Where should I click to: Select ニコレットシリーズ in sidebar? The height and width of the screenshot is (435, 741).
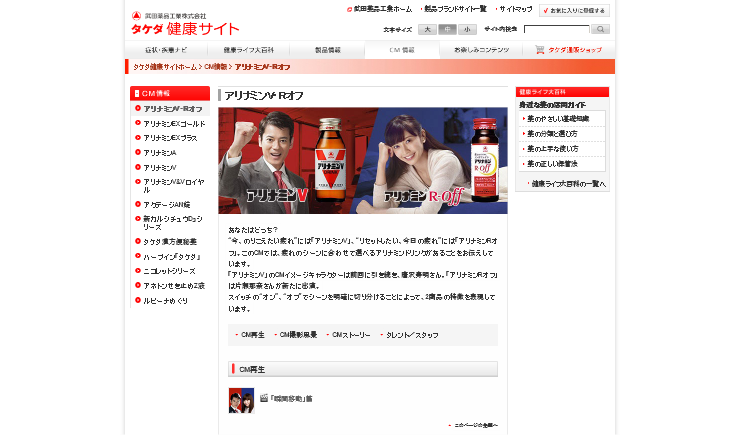(170, 271)
